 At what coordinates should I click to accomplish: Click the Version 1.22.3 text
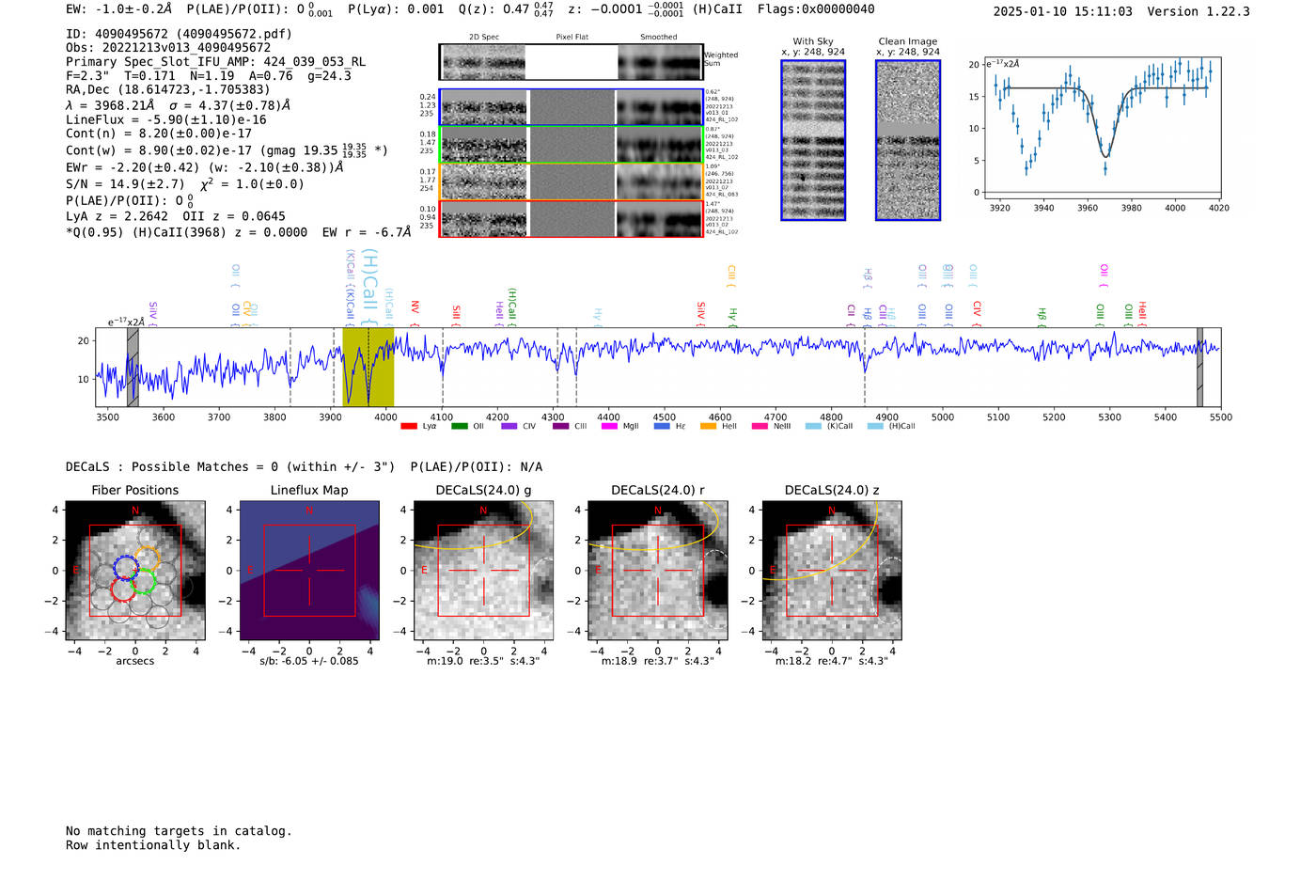(1198, 11)
